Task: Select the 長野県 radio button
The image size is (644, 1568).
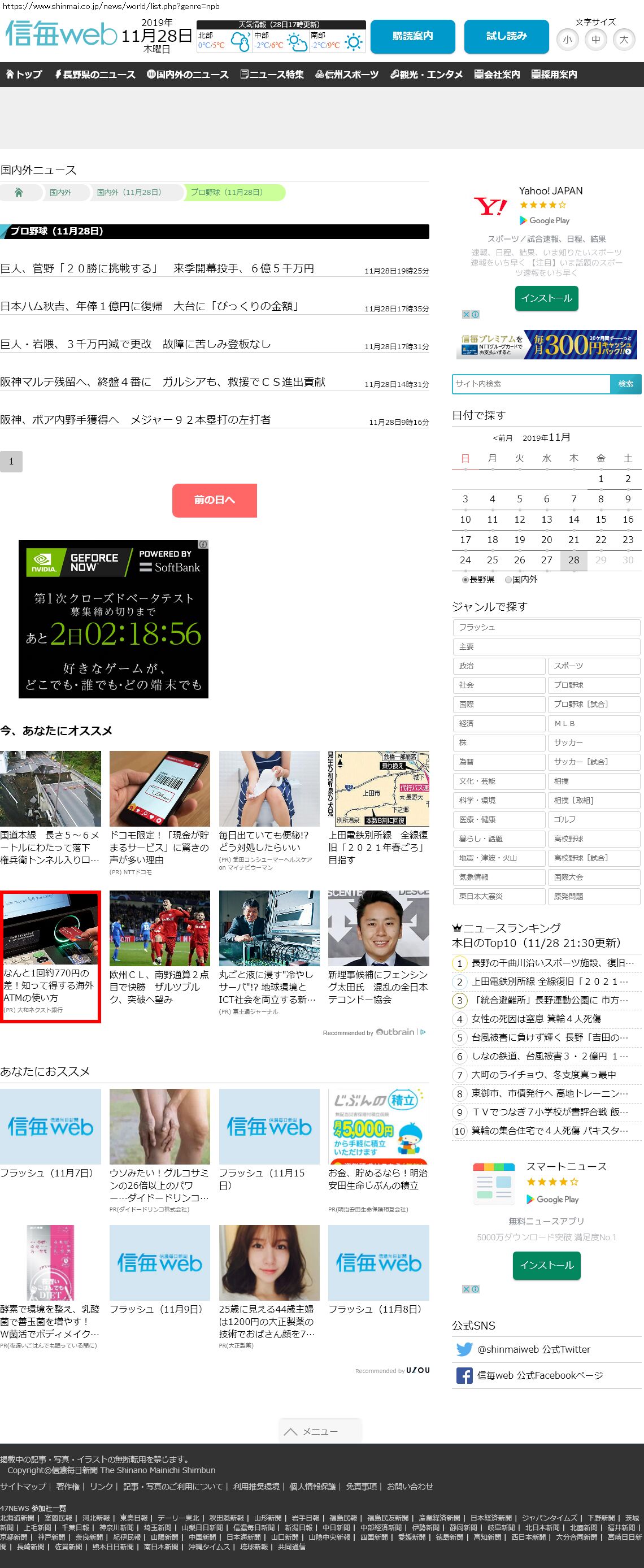Action: pyautogui.click(x=465, y=580)
